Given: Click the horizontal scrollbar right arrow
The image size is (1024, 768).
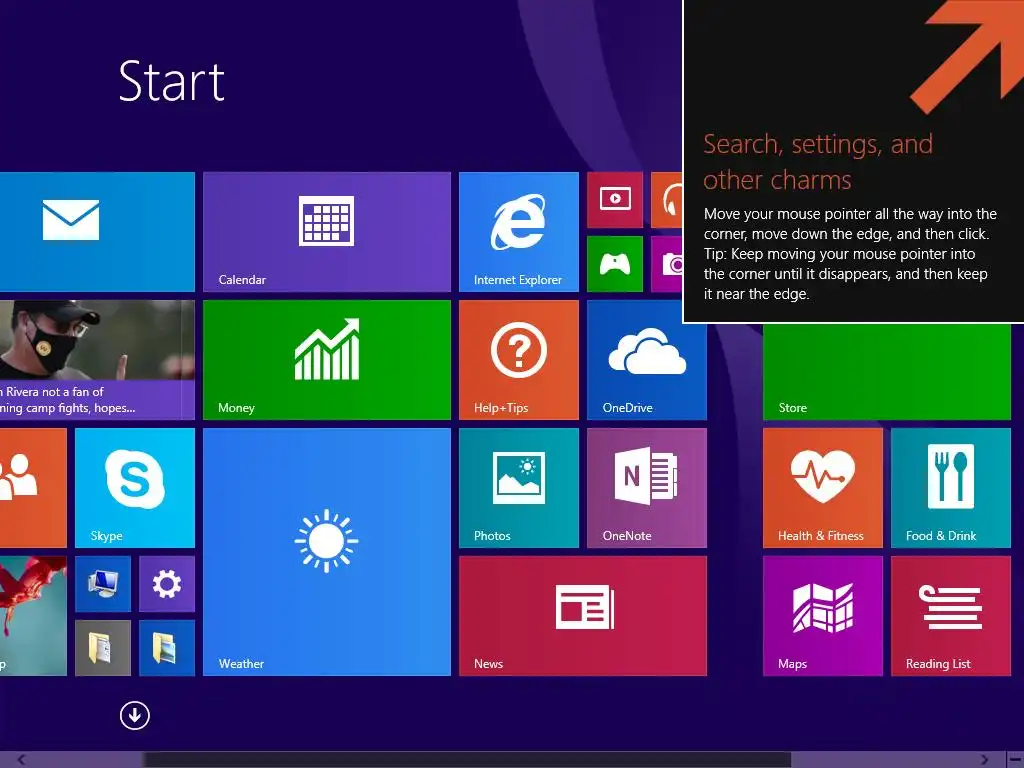Looking at the screenshot, I should pos(984,760).
